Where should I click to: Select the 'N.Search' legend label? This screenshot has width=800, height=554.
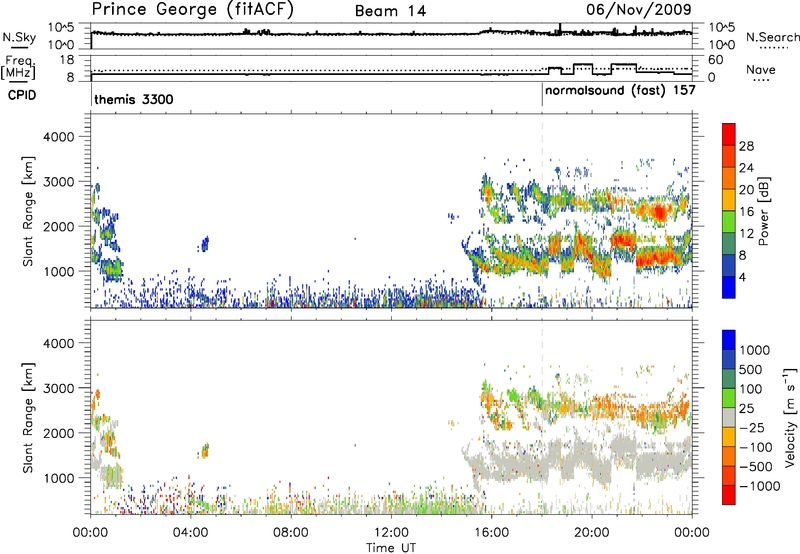[x=772, y=37]
